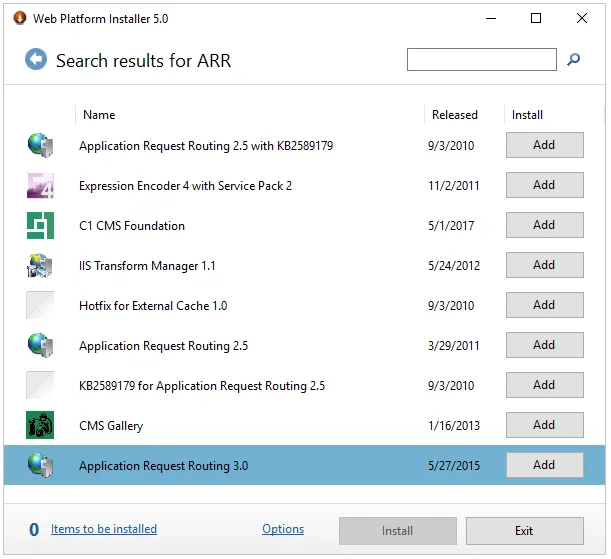Image resolution: width=611 pixels, height=559 pixels.
Task: Select the C1 CMS Foundation row name
Action: pyautogui.click(x=132, y=226)
